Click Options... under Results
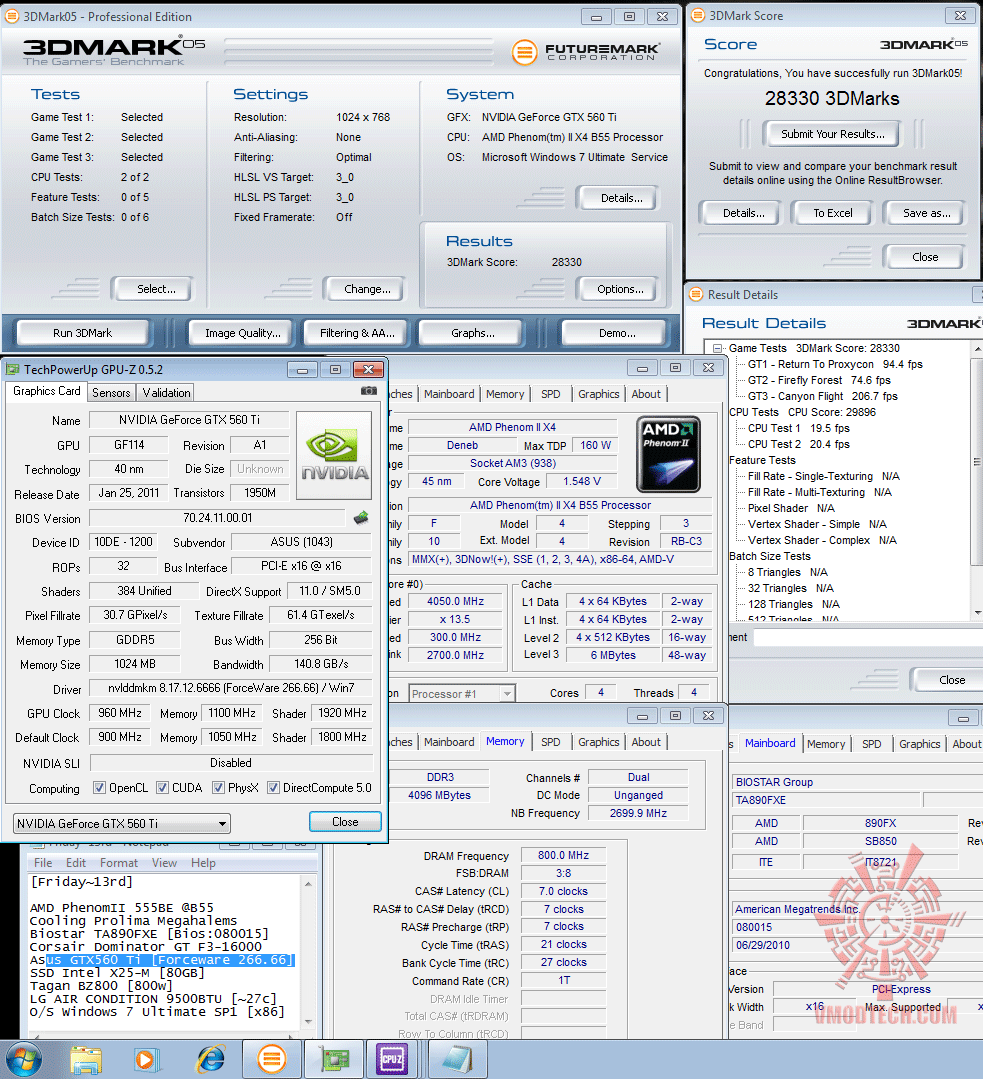 [x=620, y=289]
